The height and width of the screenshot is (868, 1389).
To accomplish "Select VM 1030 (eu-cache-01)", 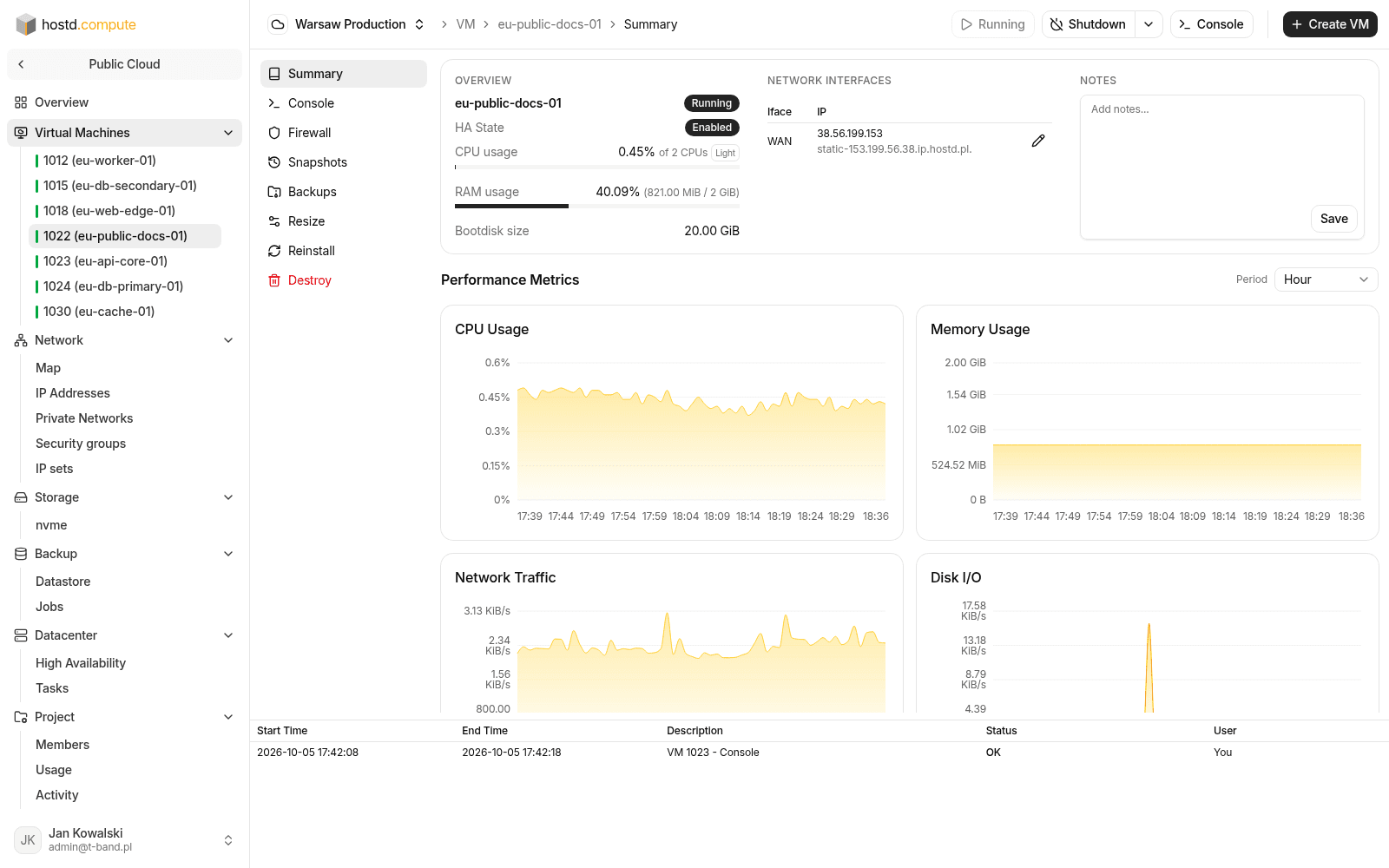I will click(x=125, y=312).
